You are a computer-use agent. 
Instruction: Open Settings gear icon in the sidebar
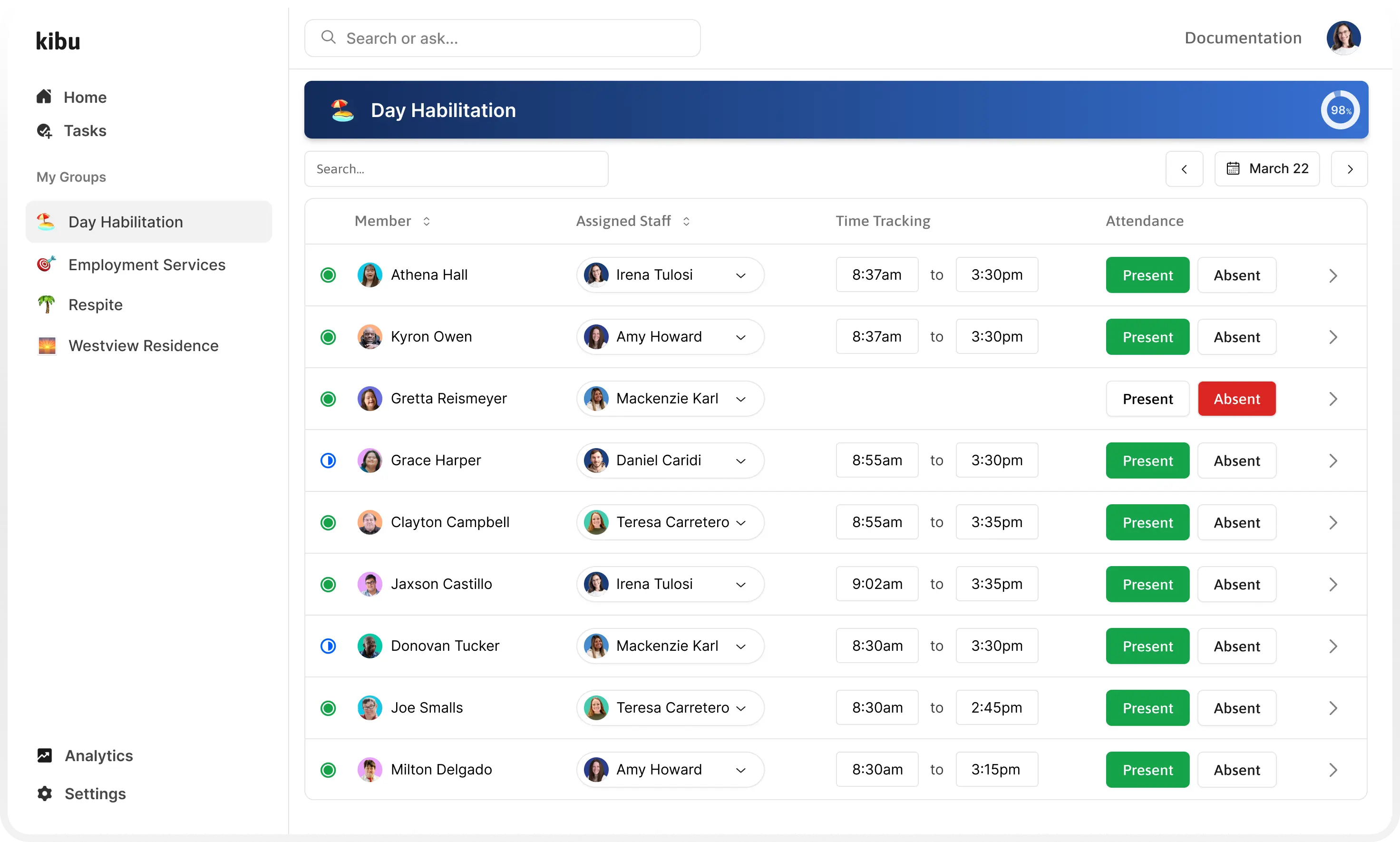tap(45, 793)
